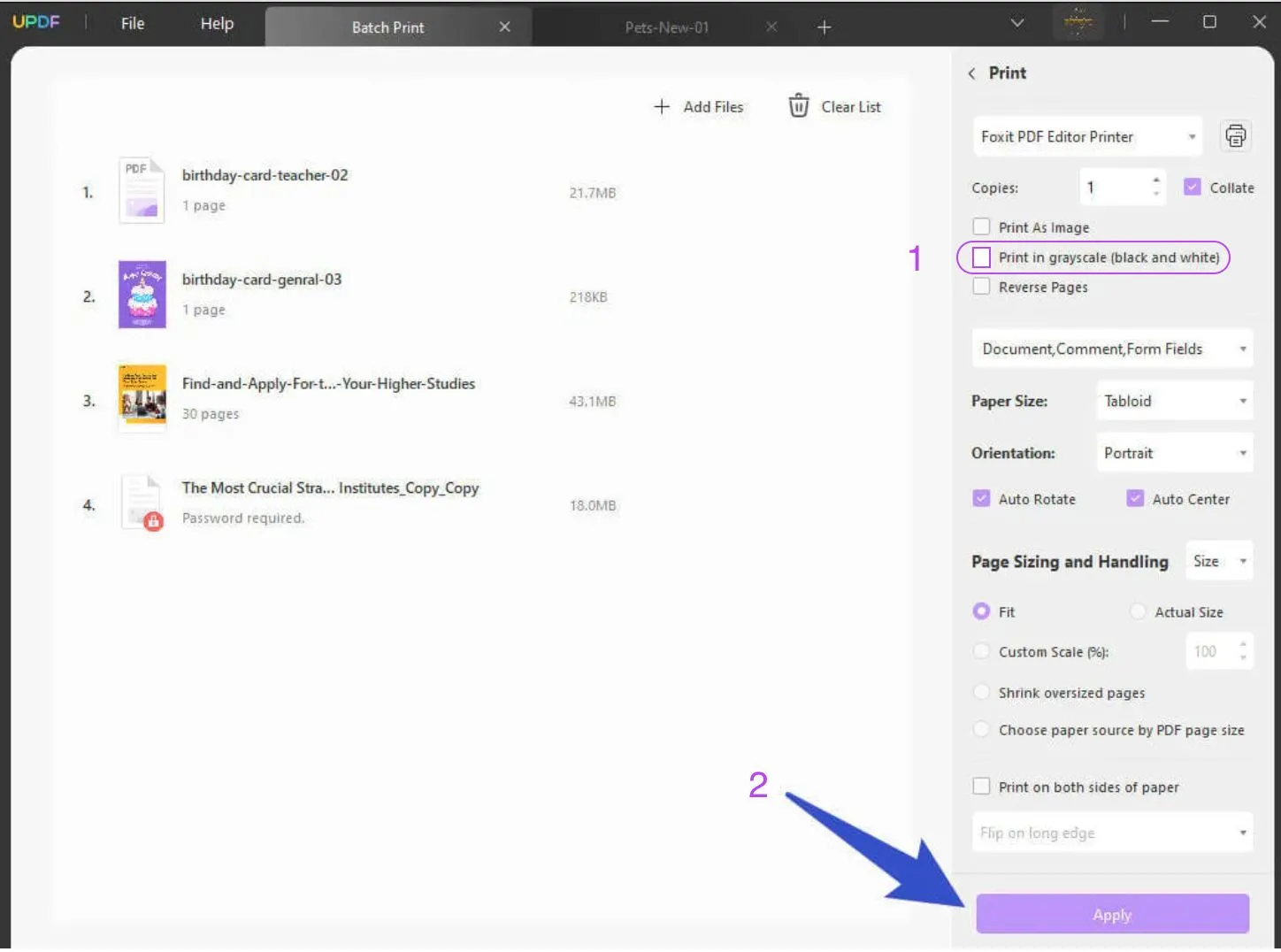Open printer properties via the printer icon
Screen dimensions: 1281x952
click(1235, 135)
